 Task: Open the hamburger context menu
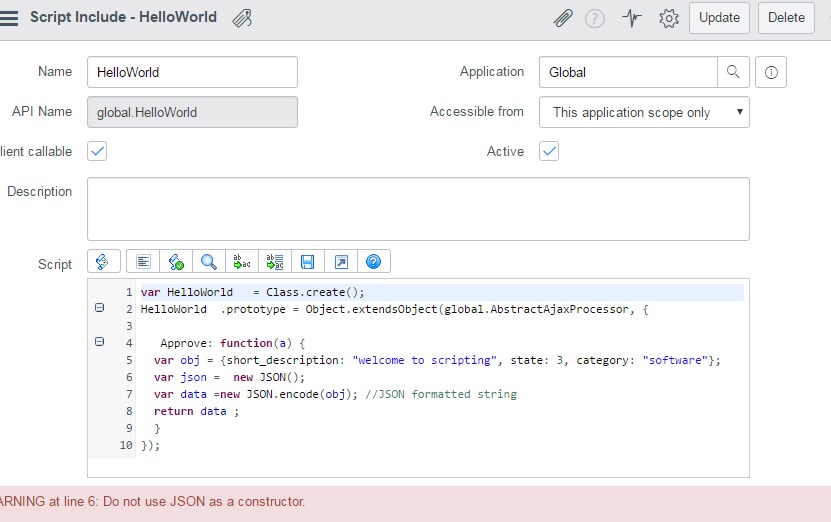tap(8, 17)
